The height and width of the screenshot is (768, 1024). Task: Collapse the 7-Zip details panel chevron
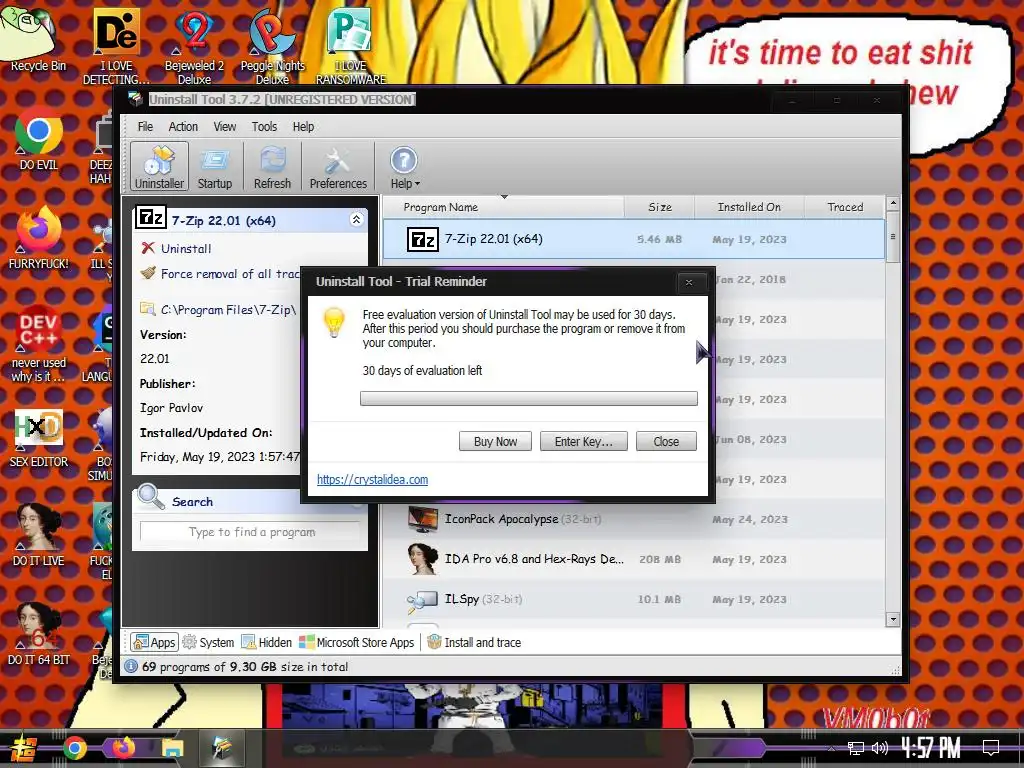[356, 219]
